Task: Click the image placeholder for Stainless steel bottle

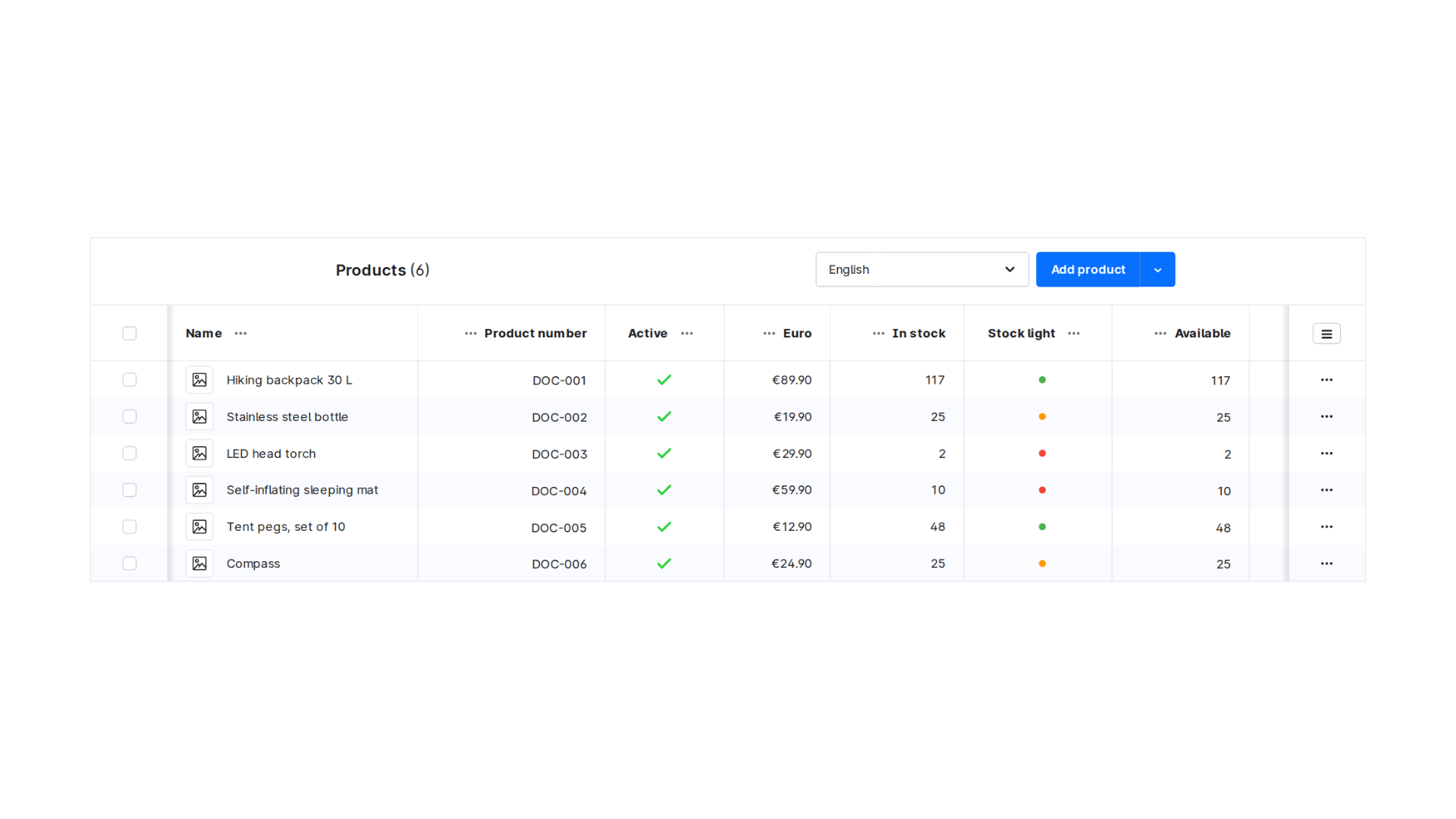Action: (199, 416)
